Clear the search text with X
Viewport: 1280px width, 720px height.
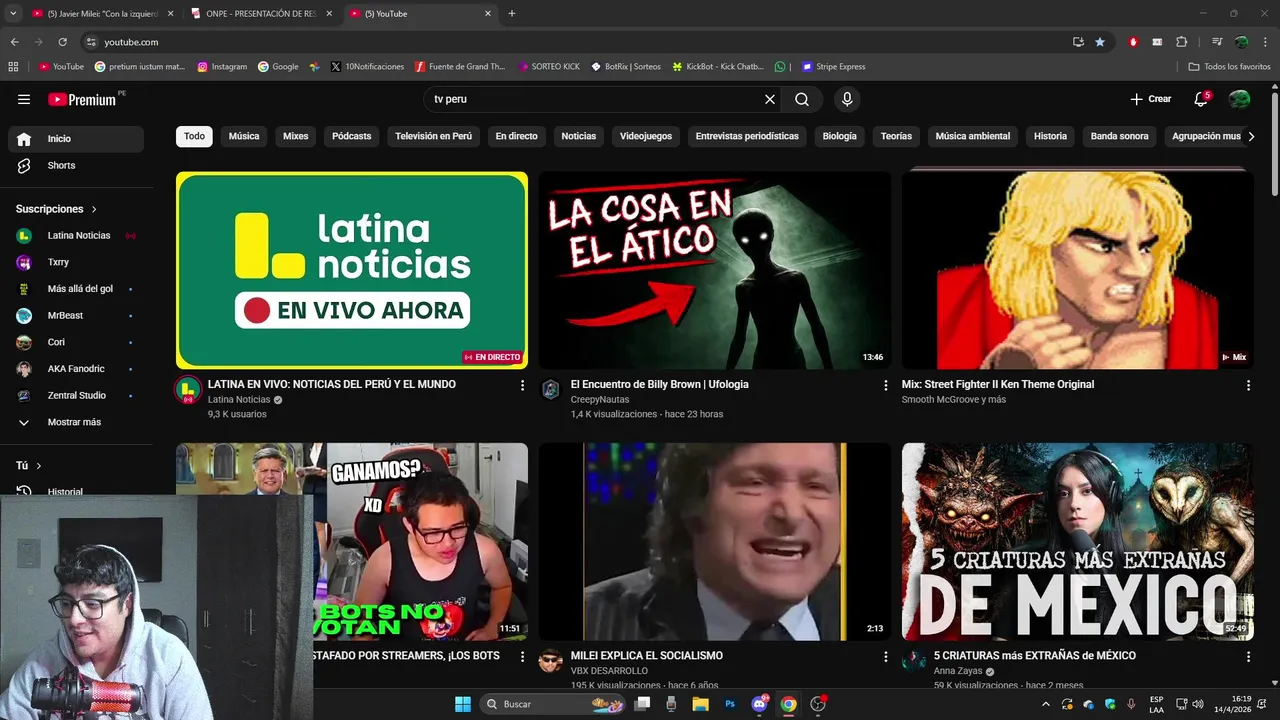coord(770,99)
